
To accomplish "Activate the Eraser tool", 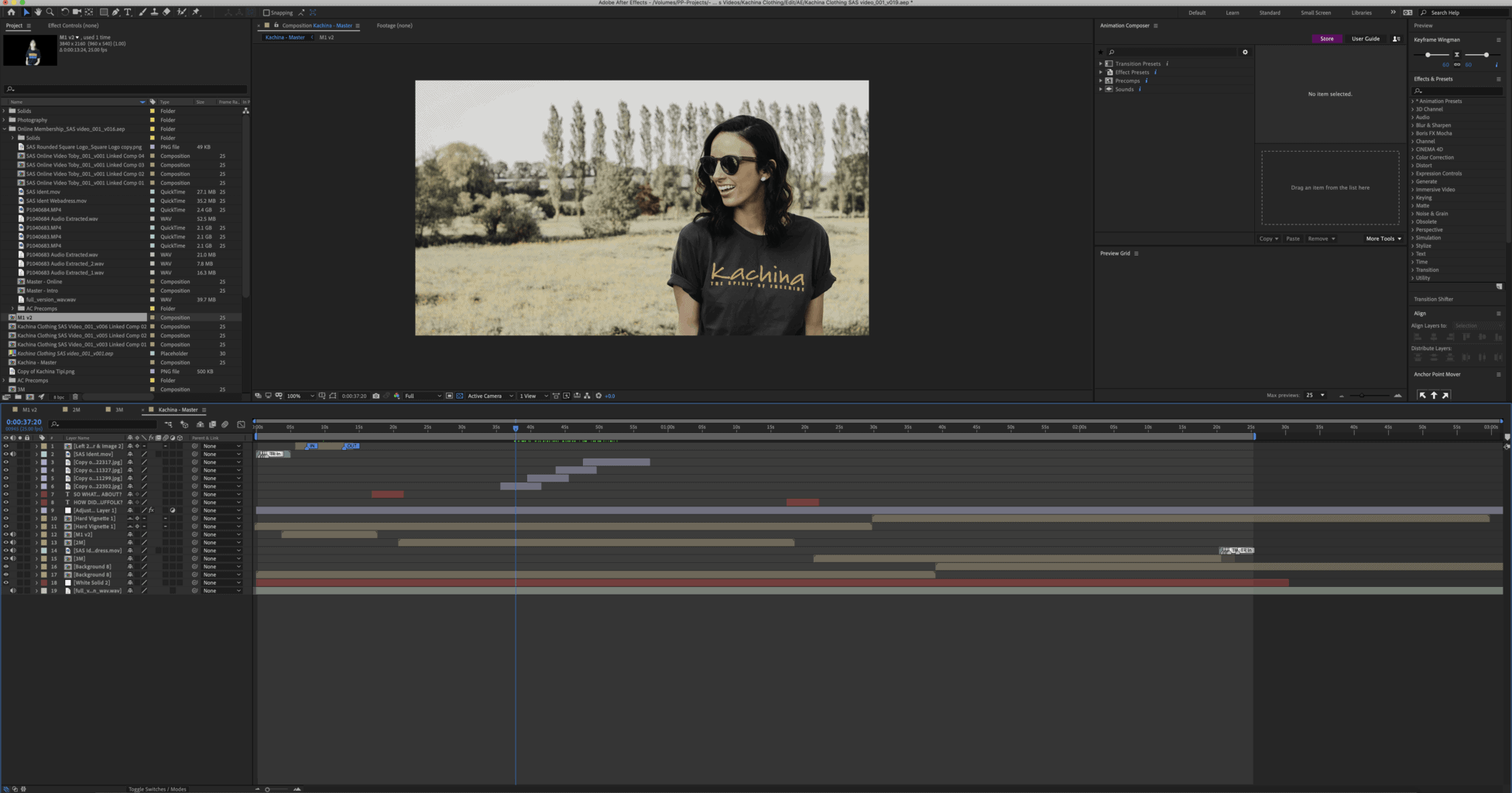I will pyautogui.click(x=166, y=12).
